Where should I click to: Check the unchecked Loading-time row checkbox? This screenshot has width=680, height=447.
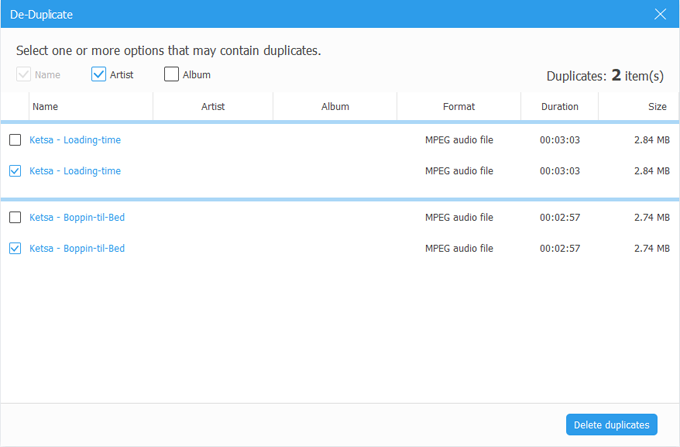point(15,140)
